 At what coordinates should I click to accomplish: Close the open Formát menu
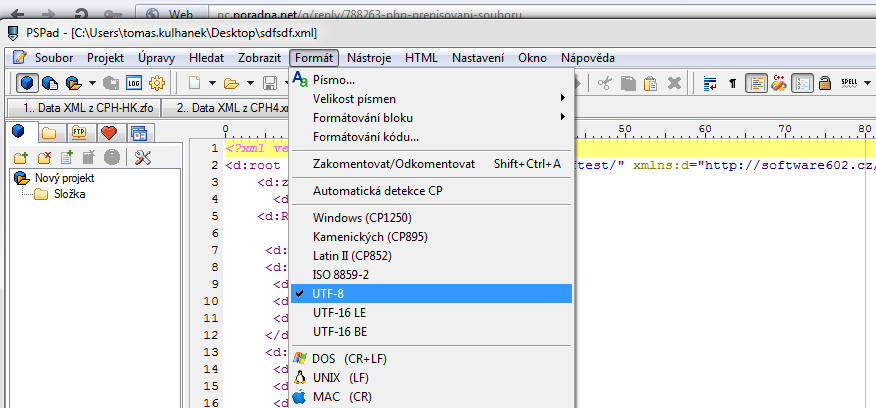tap(314, 58)
